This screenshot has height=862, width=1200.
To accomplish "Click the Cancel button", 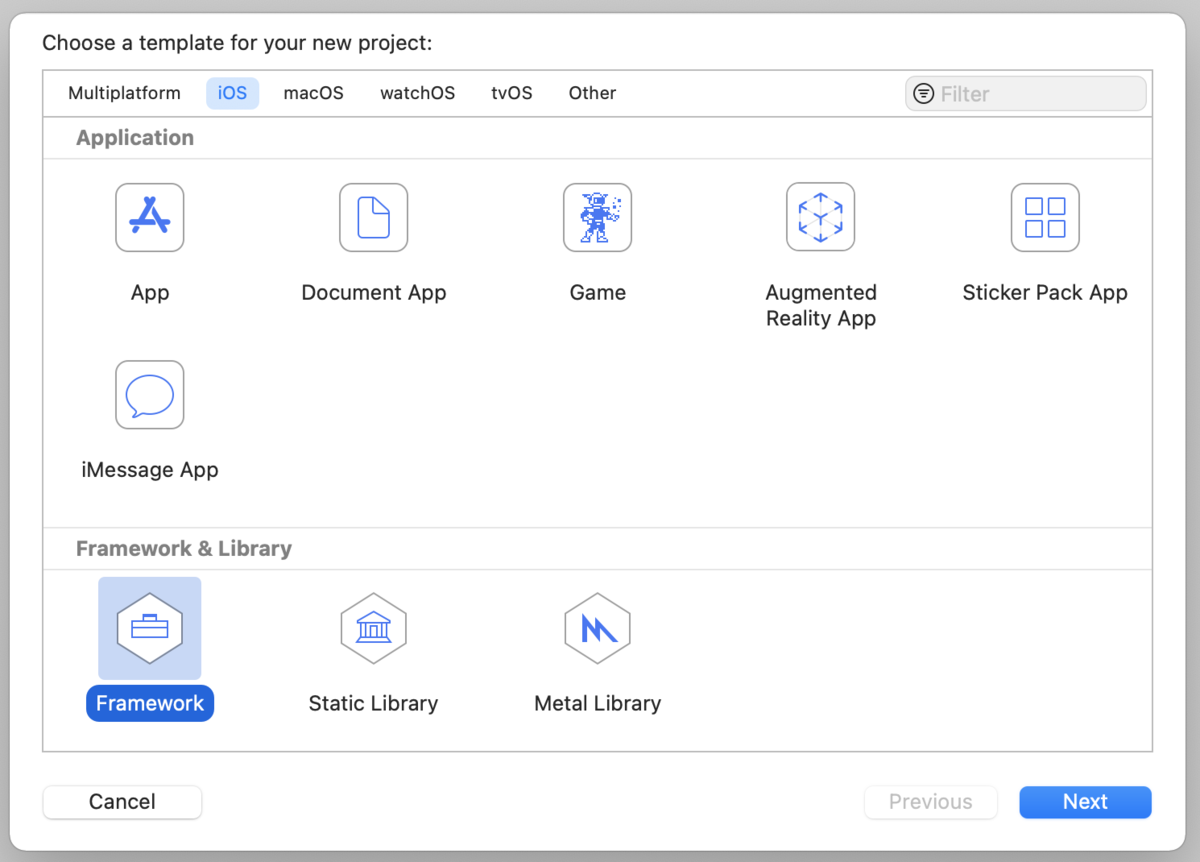I will [122, 802].
